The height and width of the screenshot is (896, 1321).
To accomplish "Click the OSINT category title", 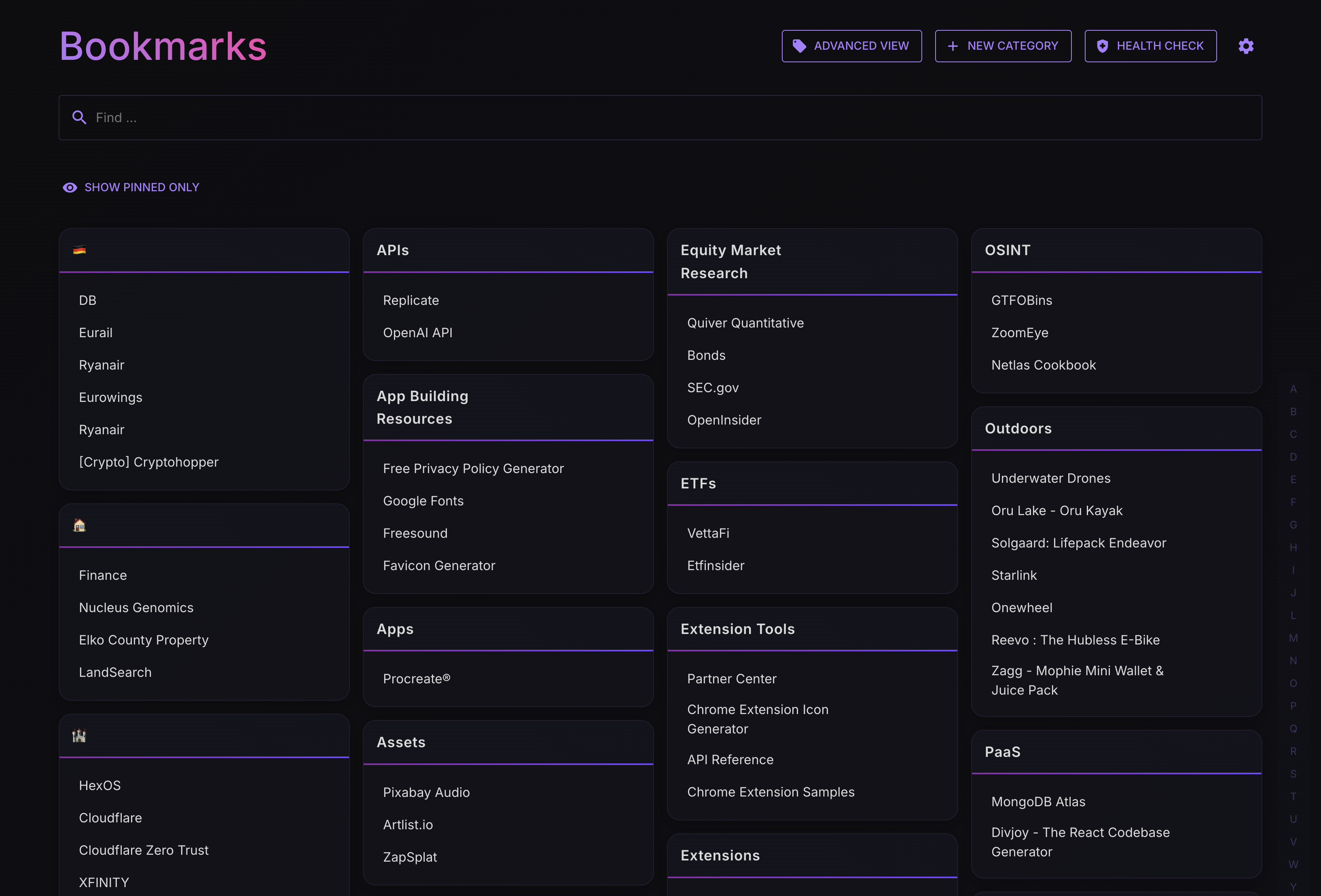I will [1007, 251].
